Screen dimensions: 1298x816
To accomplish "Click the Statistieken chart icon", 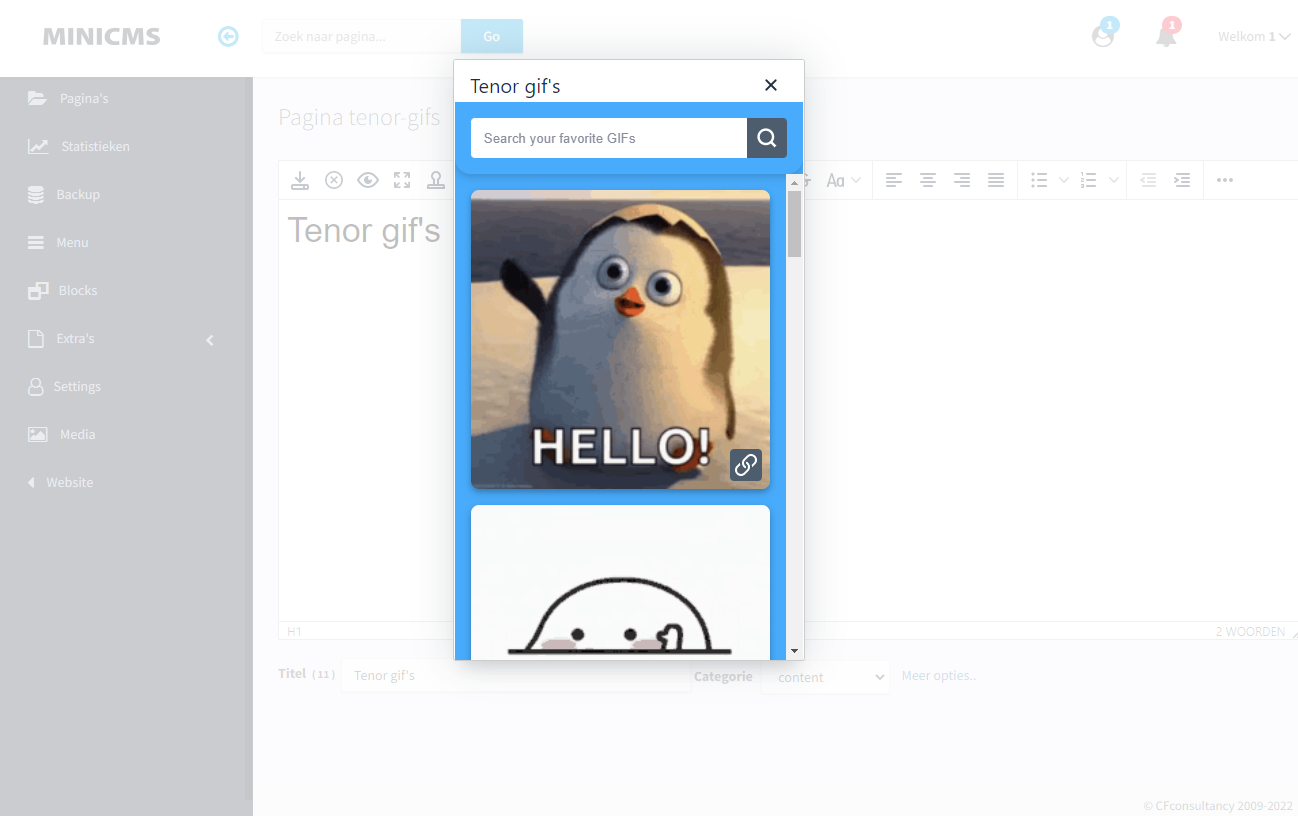I will tap(38, 146).
